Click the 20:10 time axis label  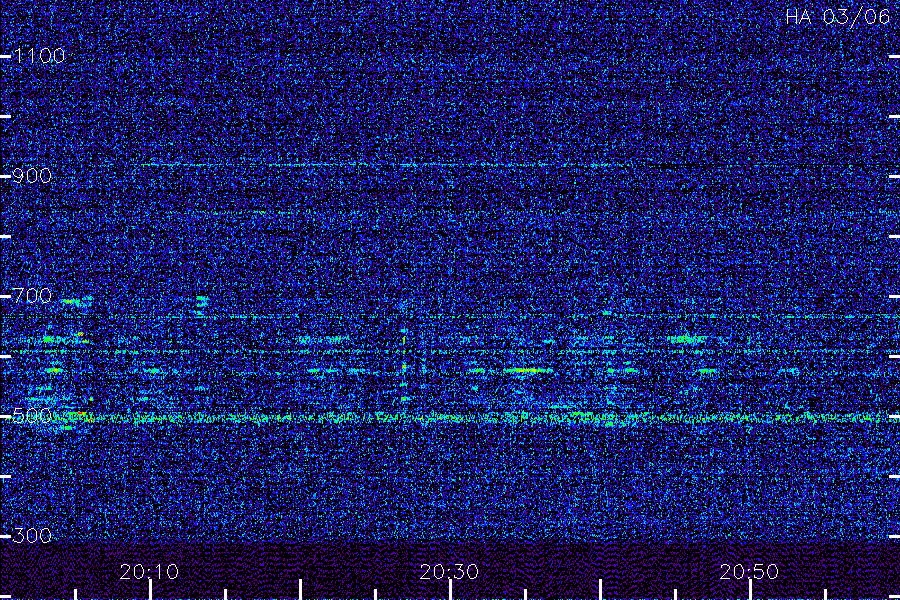click(149, 571)
